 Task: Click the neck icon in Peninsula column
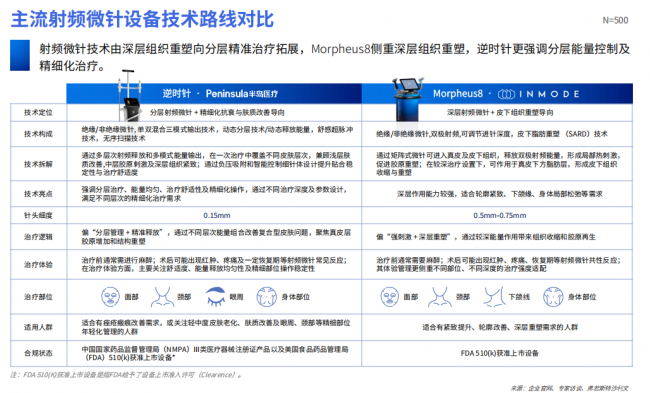tap(162, 297)
